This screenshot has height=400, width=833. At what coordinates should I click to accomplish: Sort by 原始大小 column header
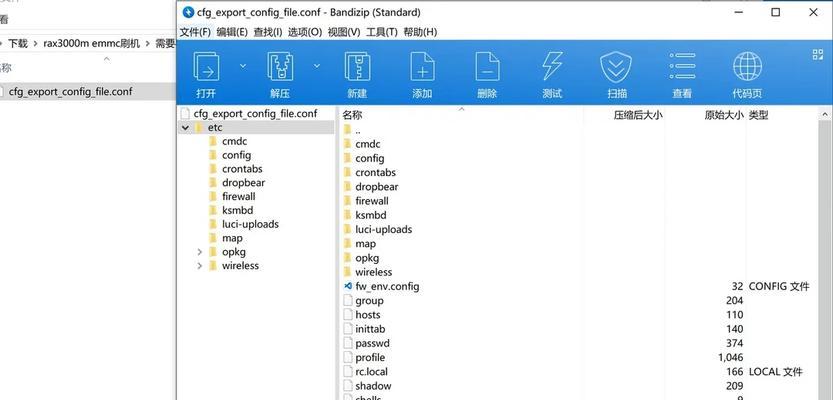(724, 115)
